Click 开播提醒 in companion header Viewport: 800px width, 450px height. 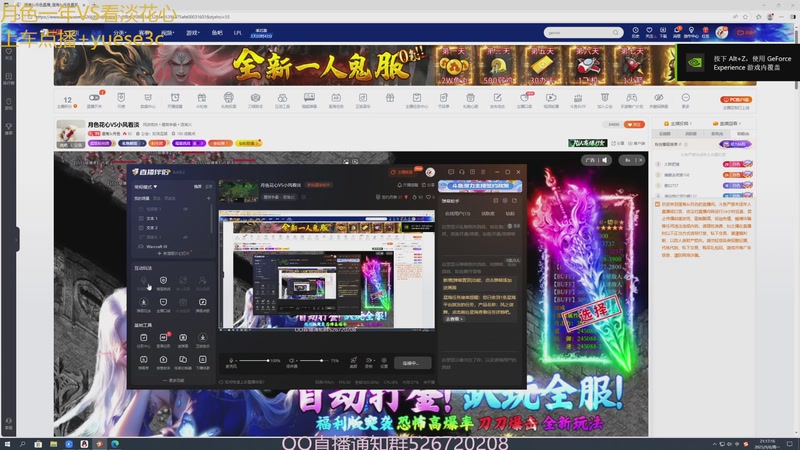pos(407,185)
